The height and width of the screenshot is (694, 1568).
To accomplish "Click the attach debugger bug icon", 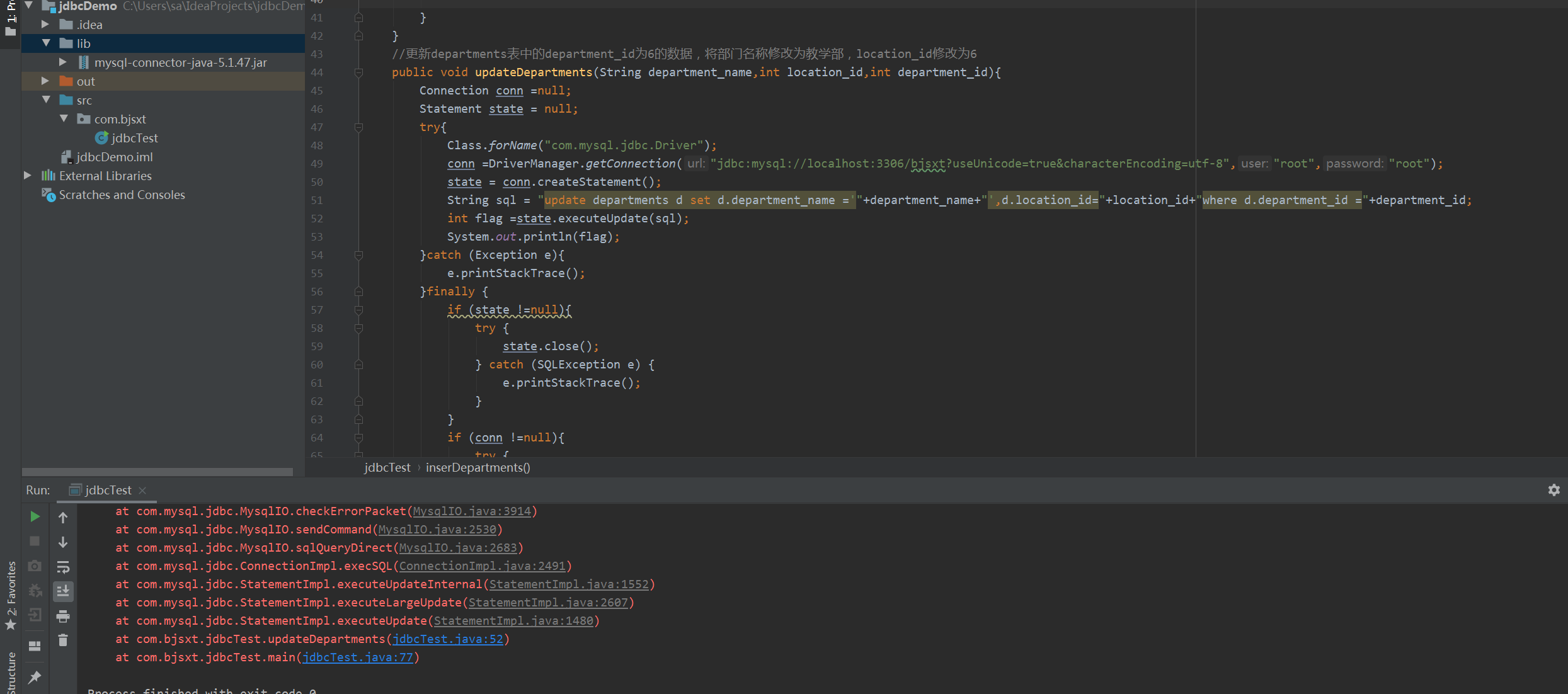I will (x=35, y=590).
